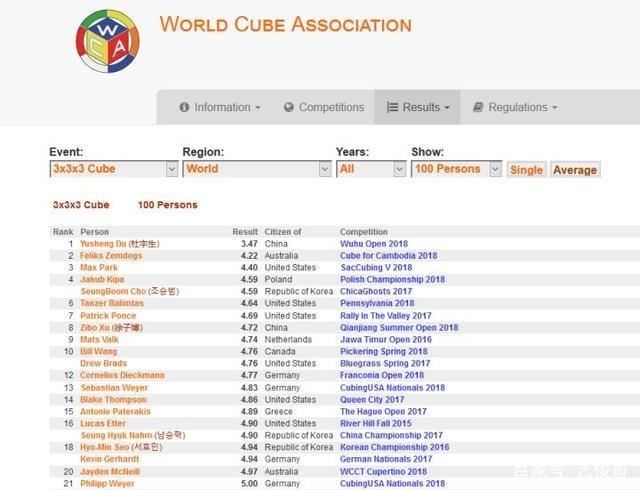Viewport: 640px width, 490px height.
Task: Open the WCCT Cupertino 2018 link
Action: (x=383, y=472)
